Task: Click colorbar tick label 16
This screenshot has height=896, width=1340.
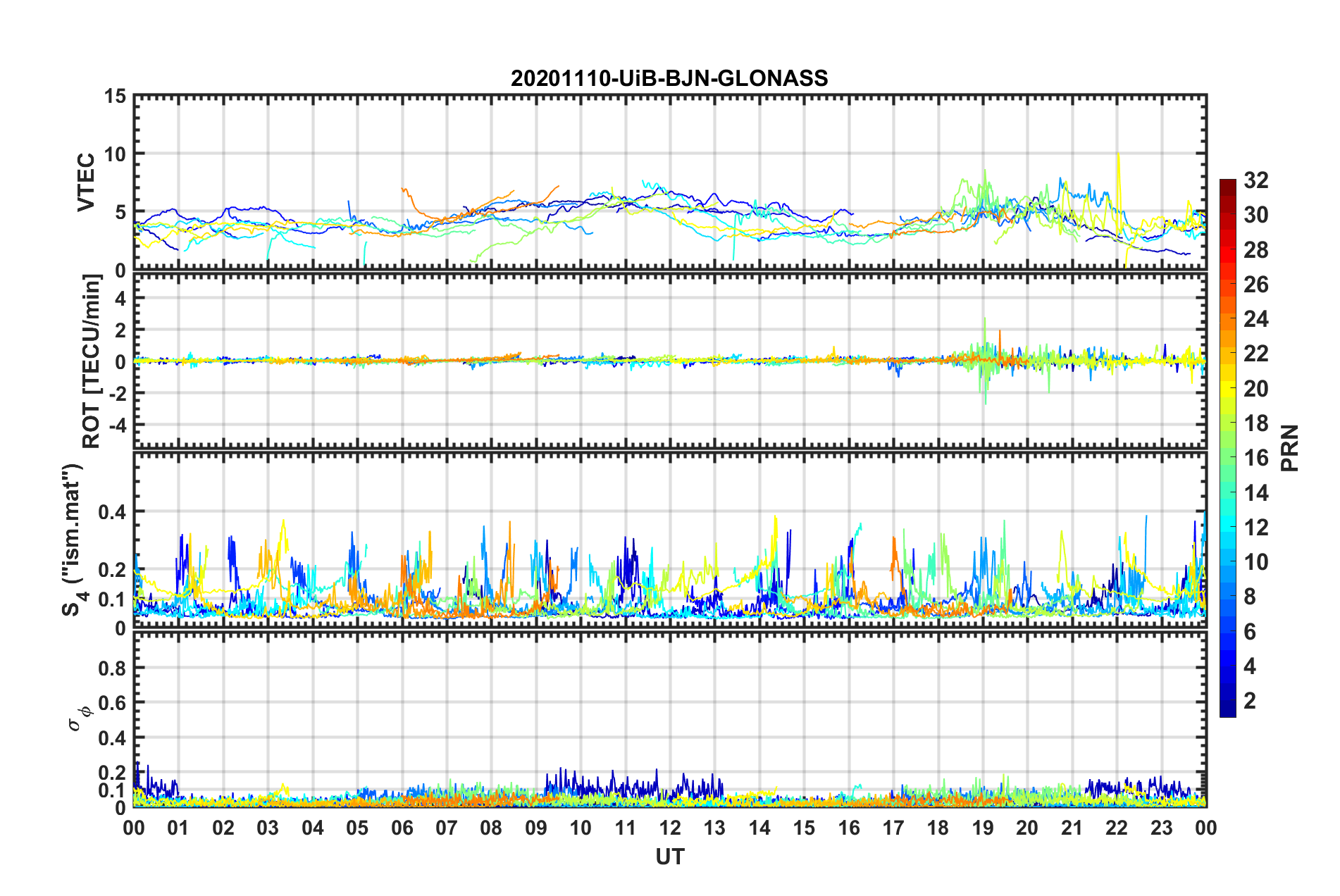Action: (x=1255, y=458)
